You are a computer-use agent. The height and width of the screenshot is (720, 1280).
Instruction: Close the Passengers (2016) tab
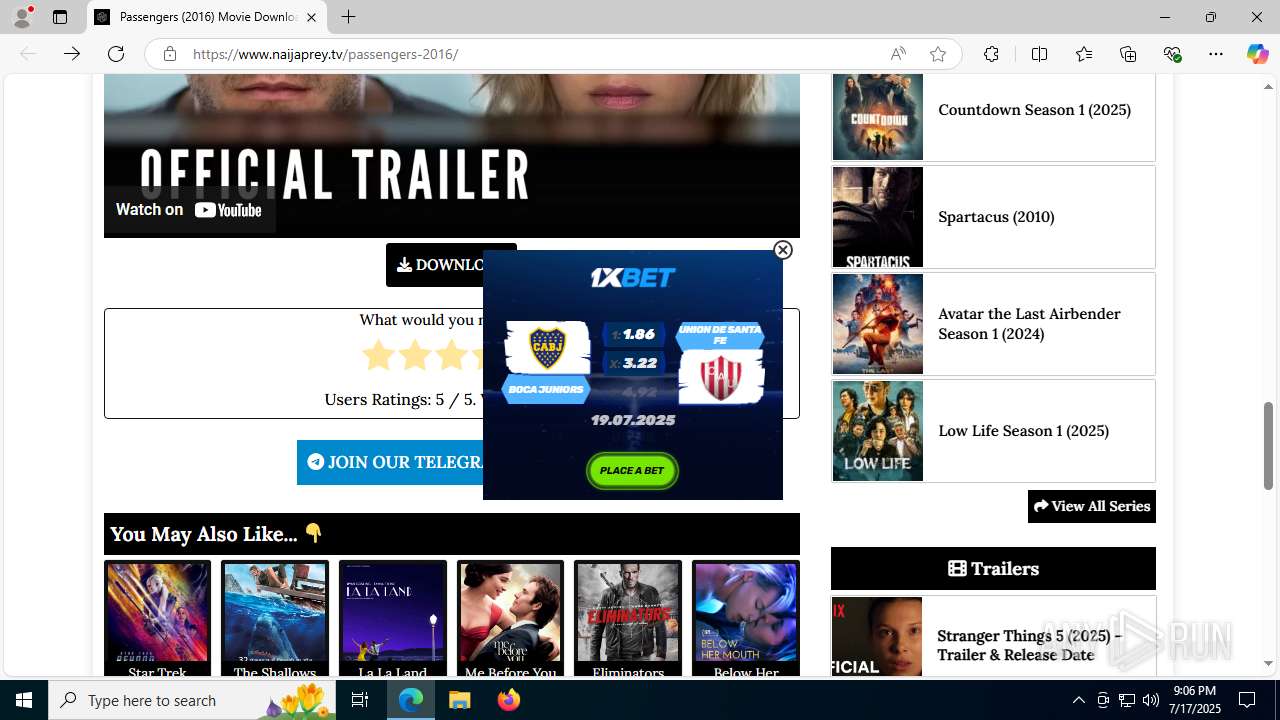point(311,17)
